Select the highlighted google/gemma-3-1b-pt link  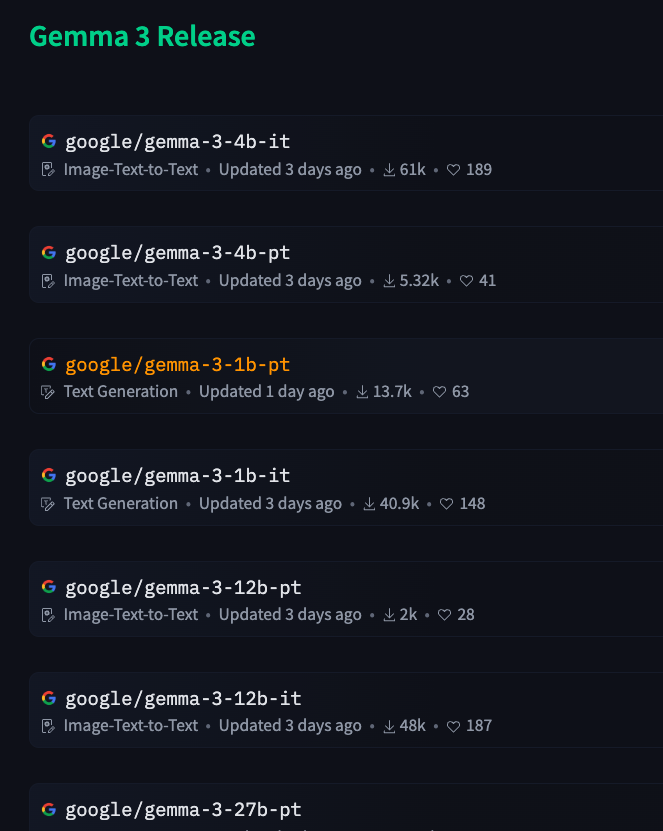pyautogui.click(x=178, y=365)
